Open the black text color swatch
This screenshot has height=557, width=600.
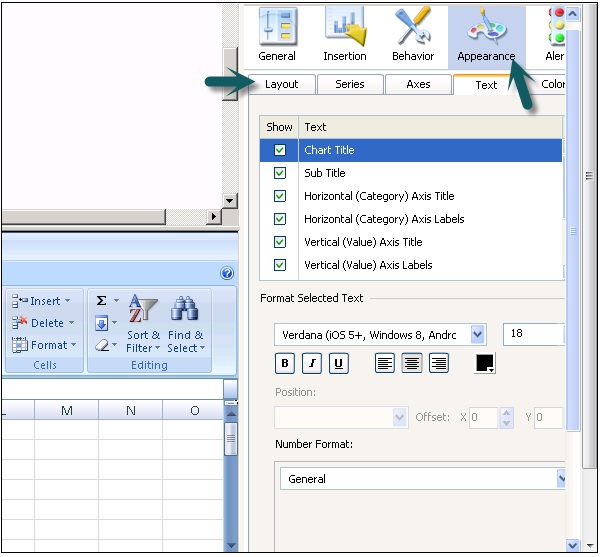[485, 364]
